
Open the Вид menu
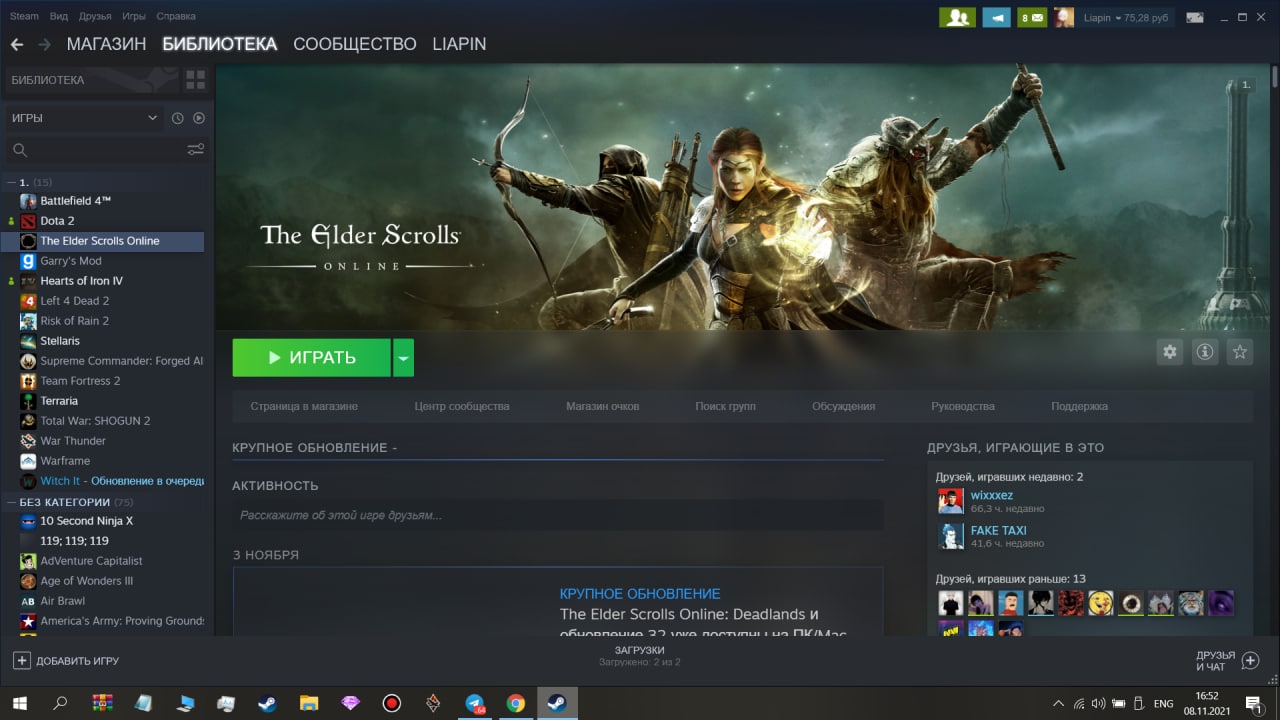coord(59,16)
